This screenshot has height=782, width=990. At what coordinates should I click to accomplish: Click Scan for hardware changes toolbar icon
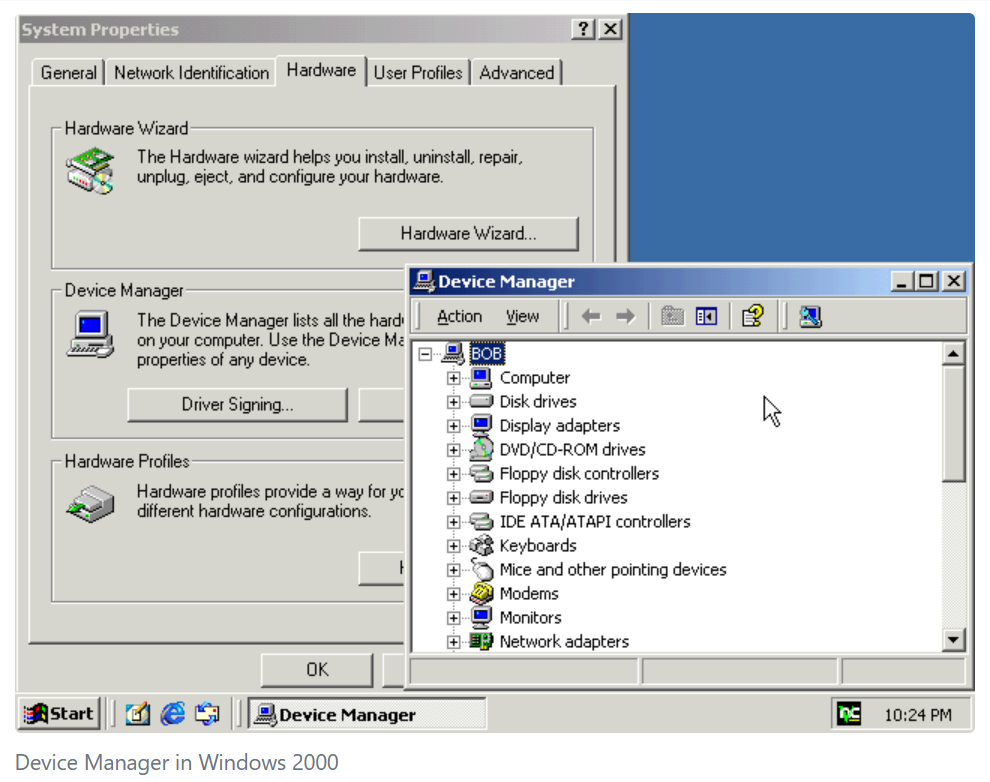[x=810, y=316]
